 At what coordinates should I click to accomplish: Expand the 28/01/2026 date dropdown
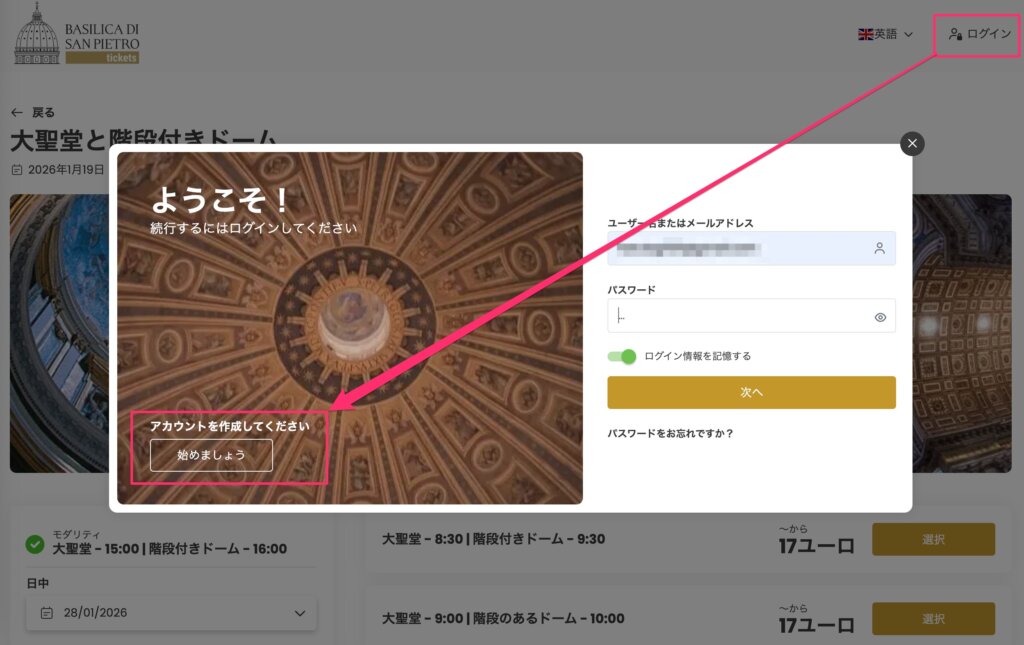click(171, 613)
